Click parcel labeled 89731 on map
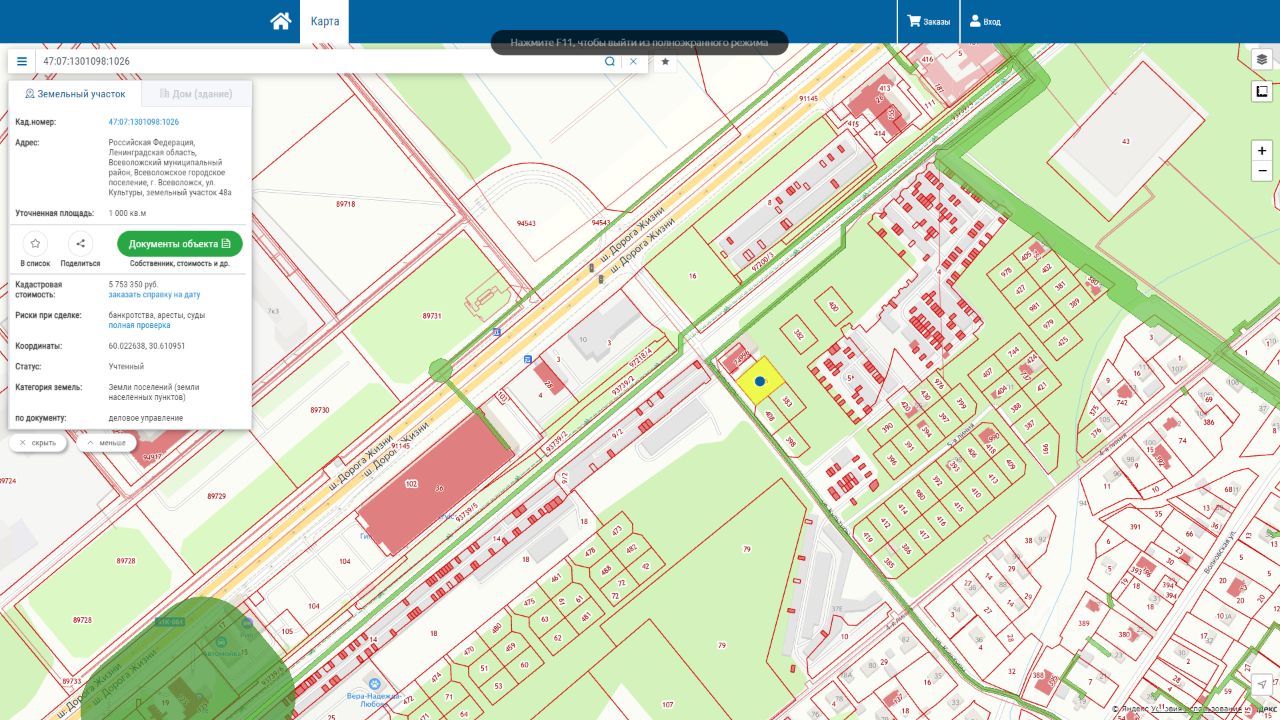This screenshot has height=720, width=1280. 432,315
